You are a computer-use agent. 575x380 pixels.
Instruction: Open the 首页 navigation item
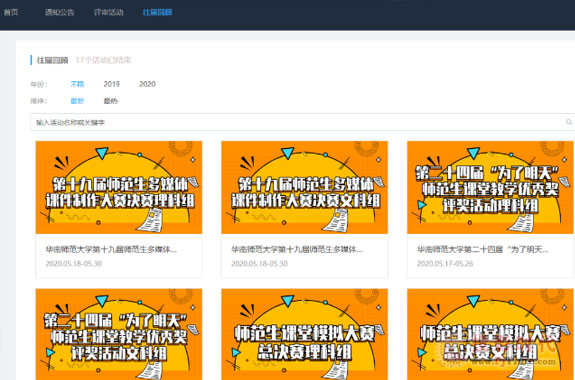[11, 12]
